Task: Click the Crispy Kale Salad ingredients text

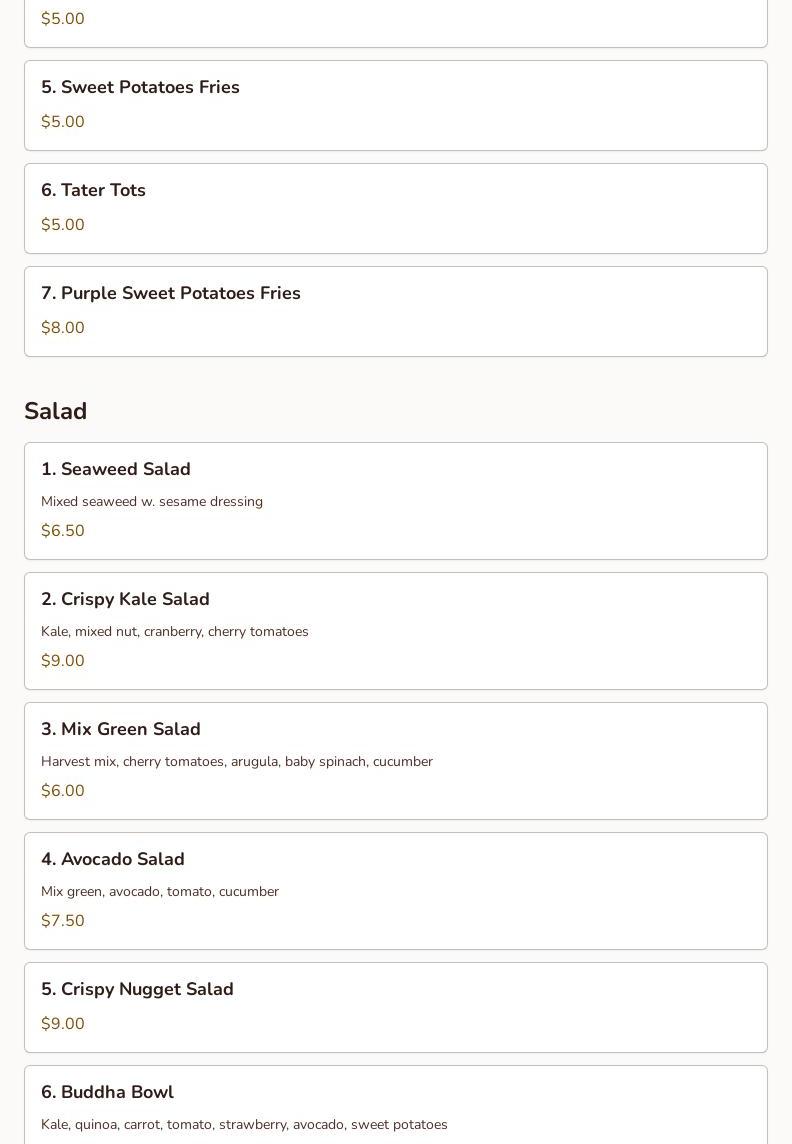Action: tap(175, 632)
